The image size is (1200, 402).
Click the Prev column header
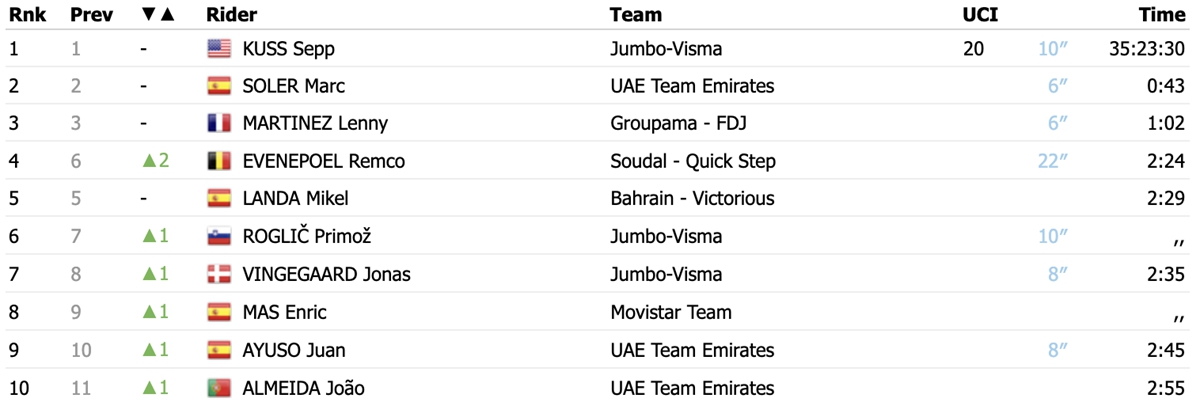(91, 14)
